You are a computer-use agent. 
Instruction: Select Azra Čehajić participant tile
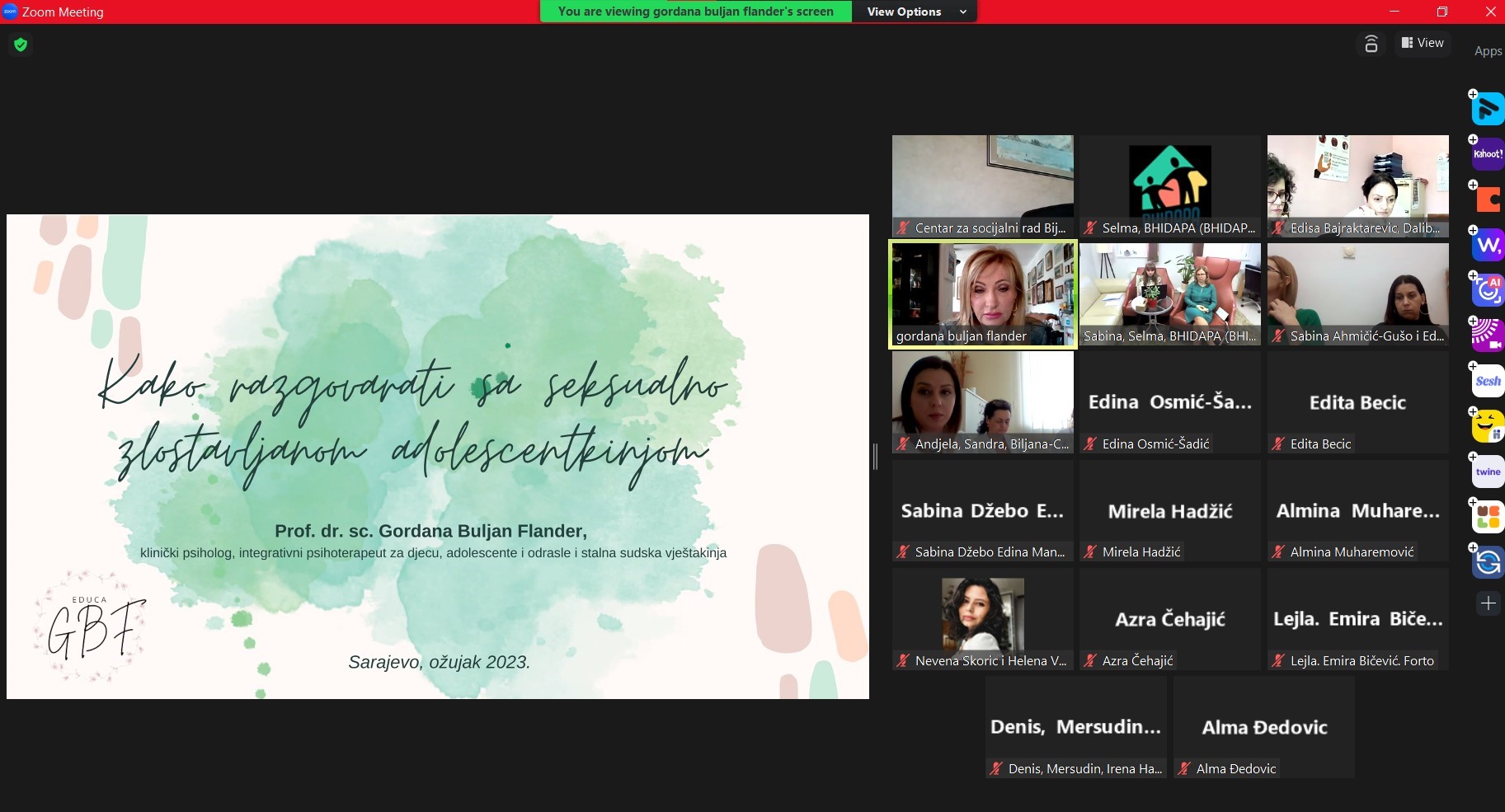pos(1169,619)
